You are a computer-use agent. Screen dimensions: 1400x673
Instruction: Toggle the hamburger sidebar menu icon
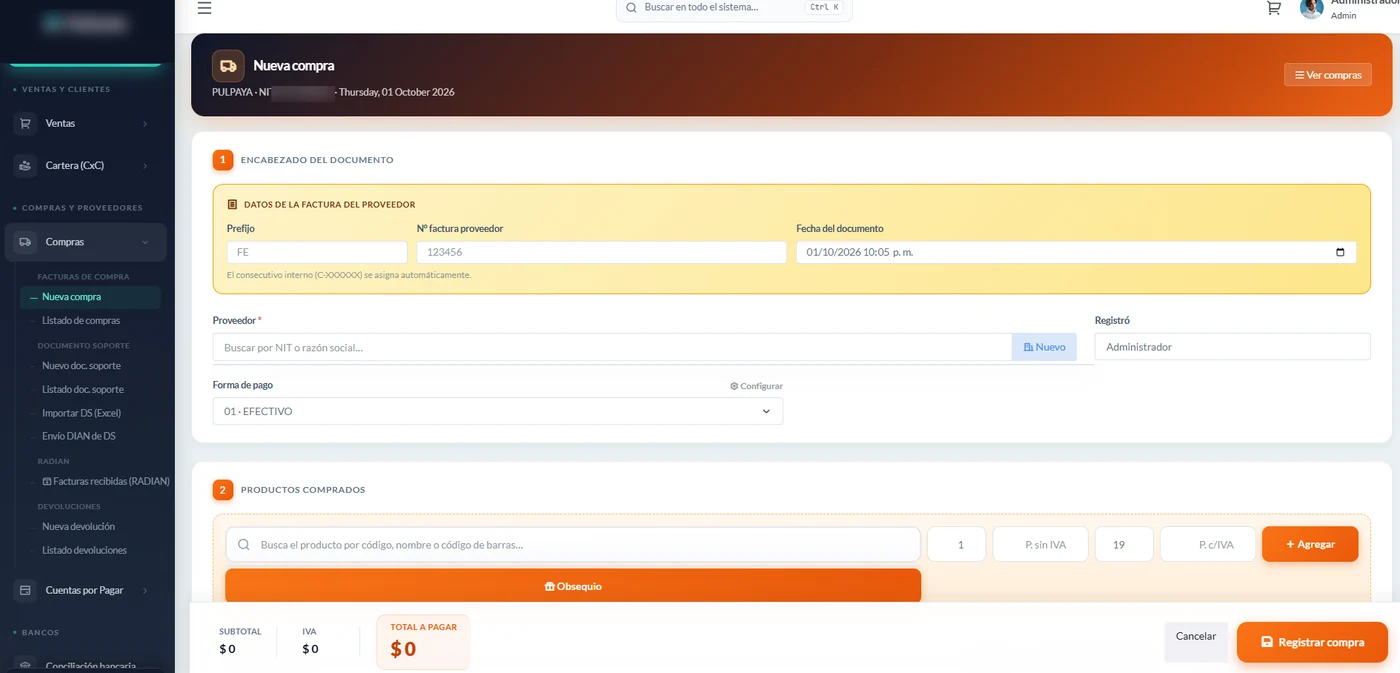point(204,8)
